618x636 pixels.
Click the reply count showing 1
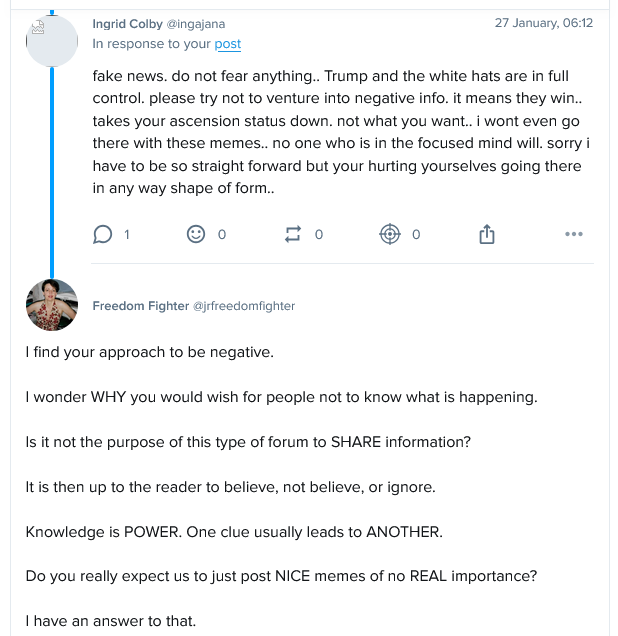pos(126,234)
